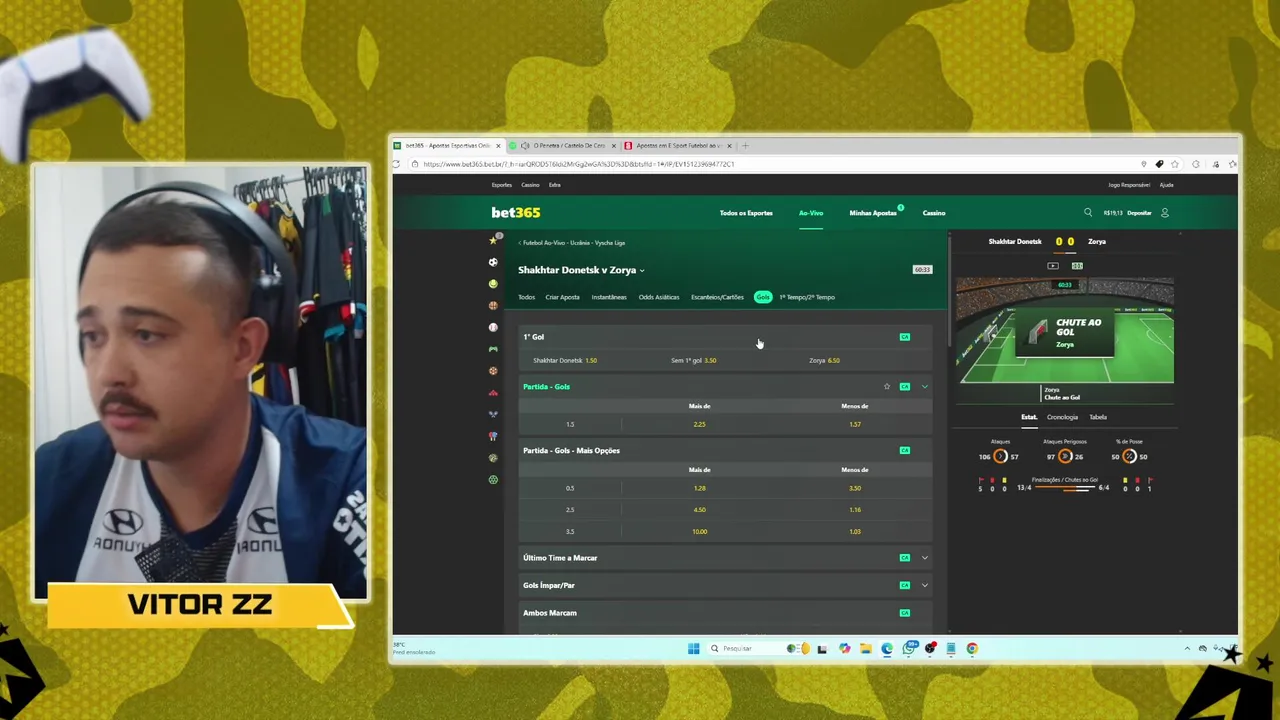This screenshot has height=720, width=1280.
Task: Click Extra in top strip
Action: point(554,185)
